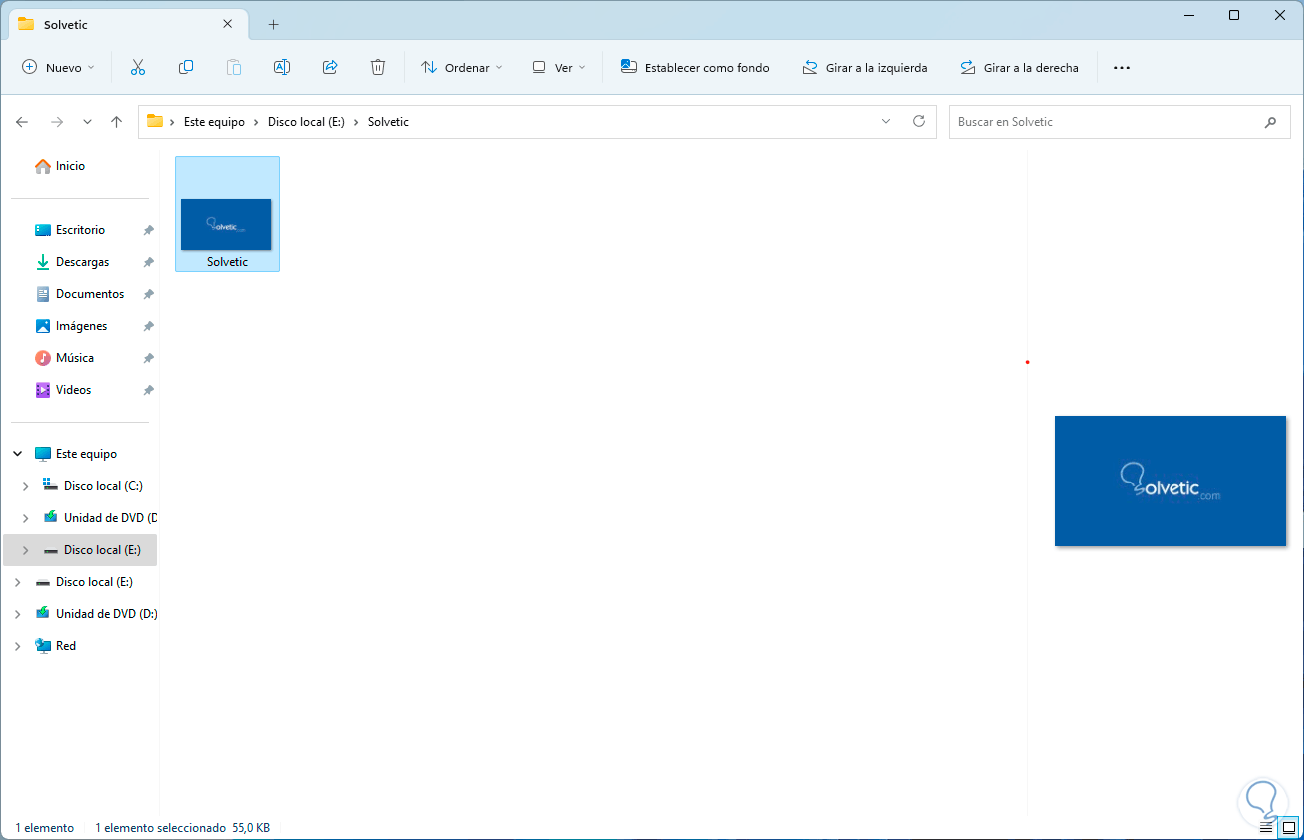
Task: Show recent locations dropdown arrow
Action: (87, 122)
